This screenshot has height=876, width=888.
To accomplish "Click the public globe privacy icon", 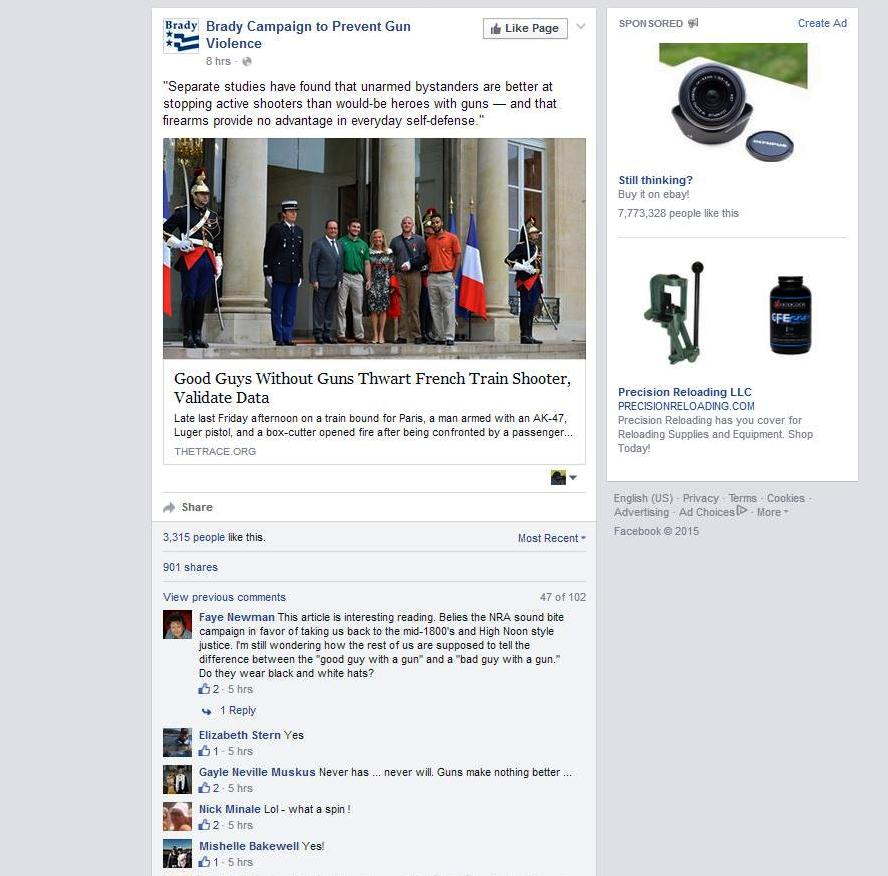I will (247, 61).
